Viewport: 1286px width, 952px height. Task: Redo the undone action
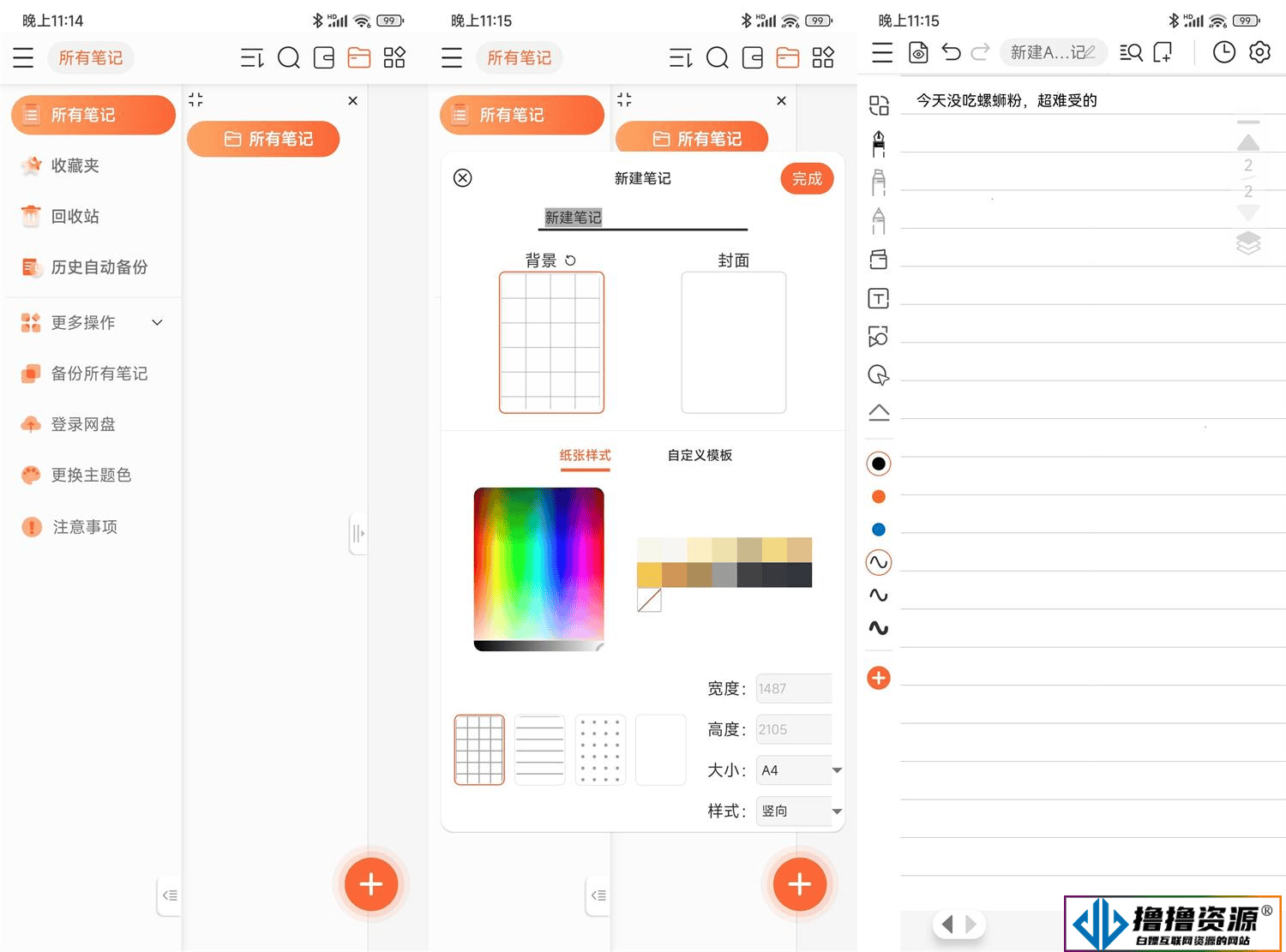[980, 52]
